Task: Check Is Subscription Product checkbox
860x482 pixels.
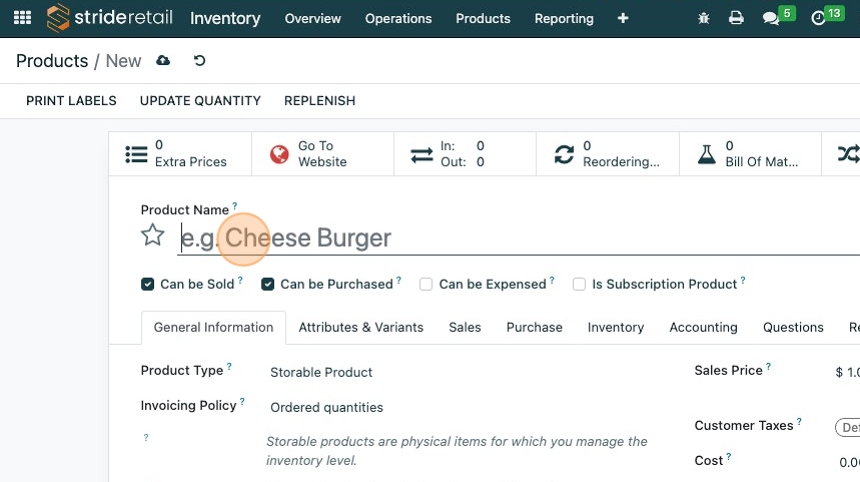Action: (579, 284)
